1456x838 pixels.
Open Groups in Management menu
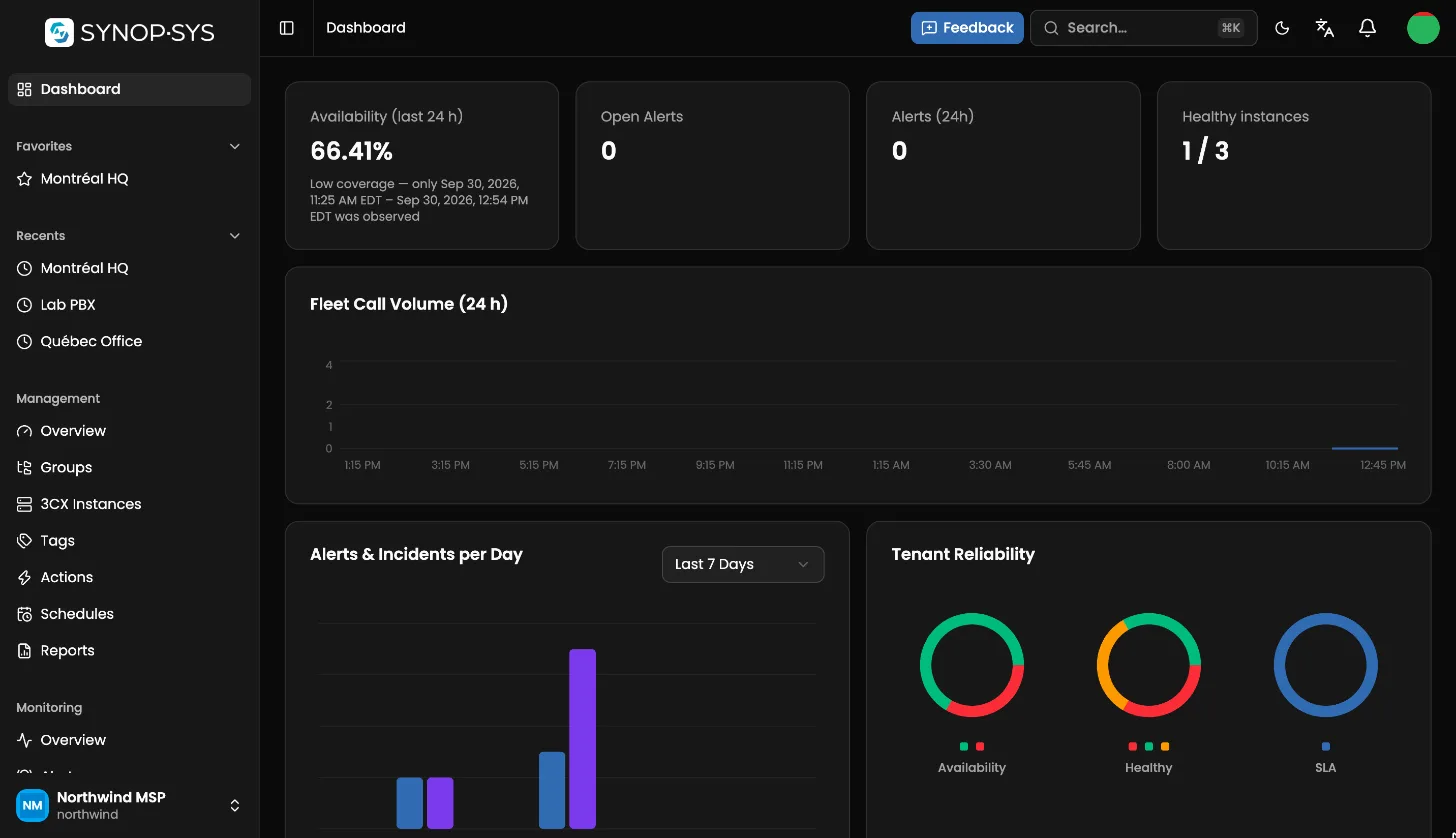[129, 468]
